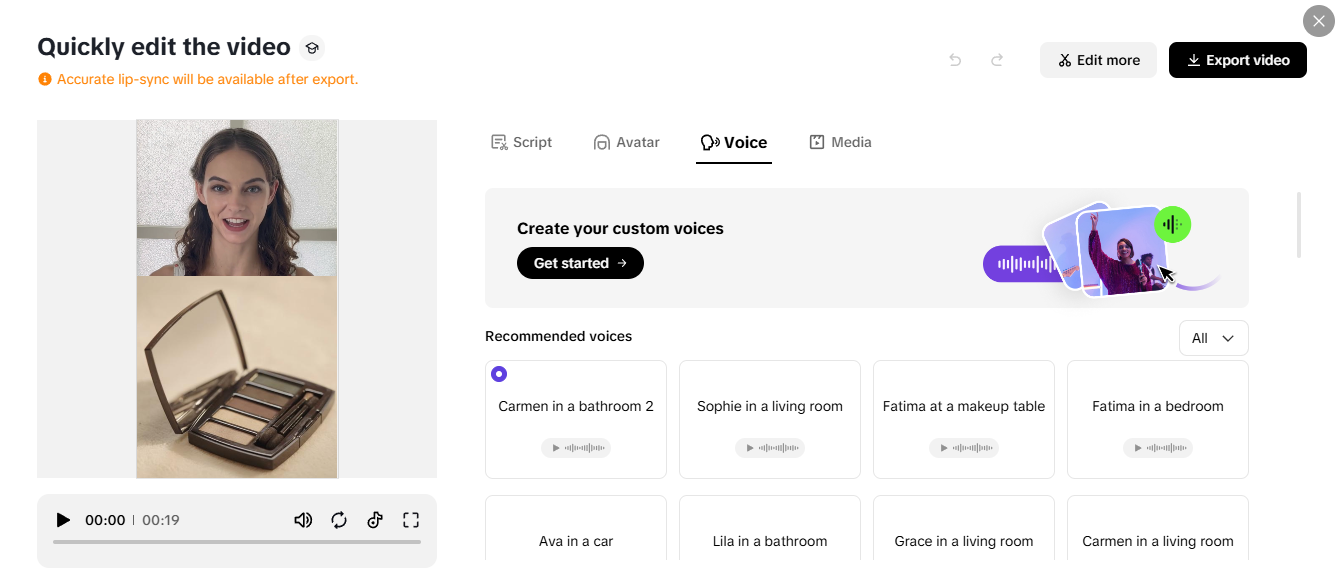Switch to the Script tab

[521, 142]
